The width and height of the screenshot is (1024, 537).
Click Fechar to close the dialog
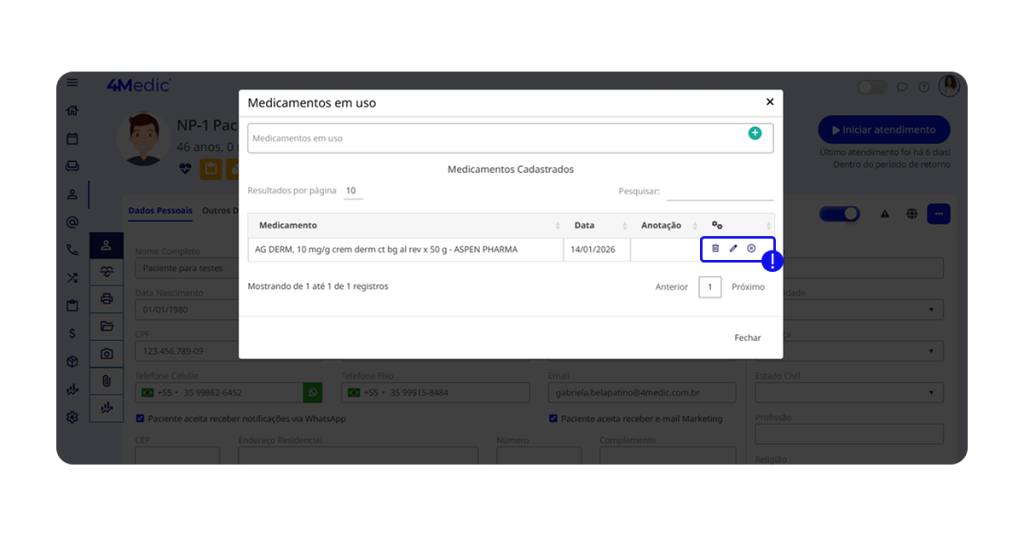(x=747, y=338)
